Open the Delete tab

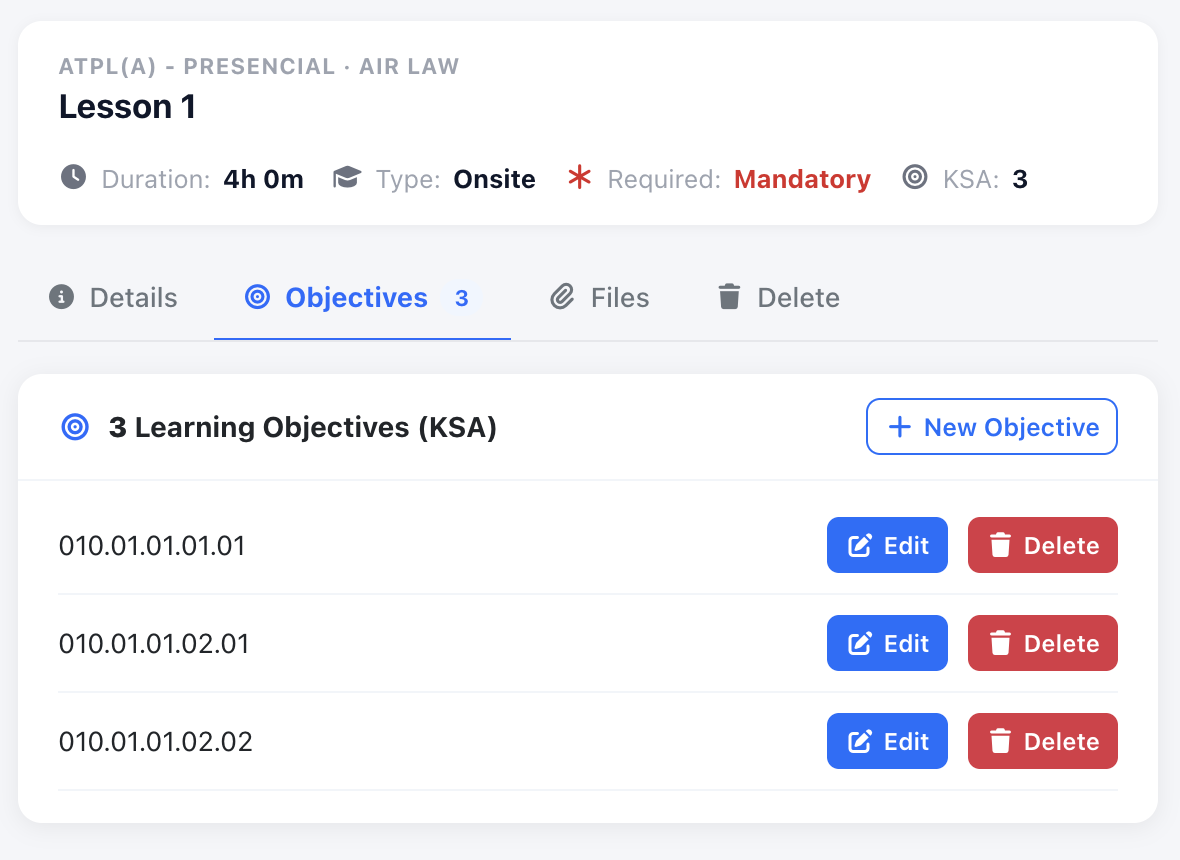tap(778, 298)
